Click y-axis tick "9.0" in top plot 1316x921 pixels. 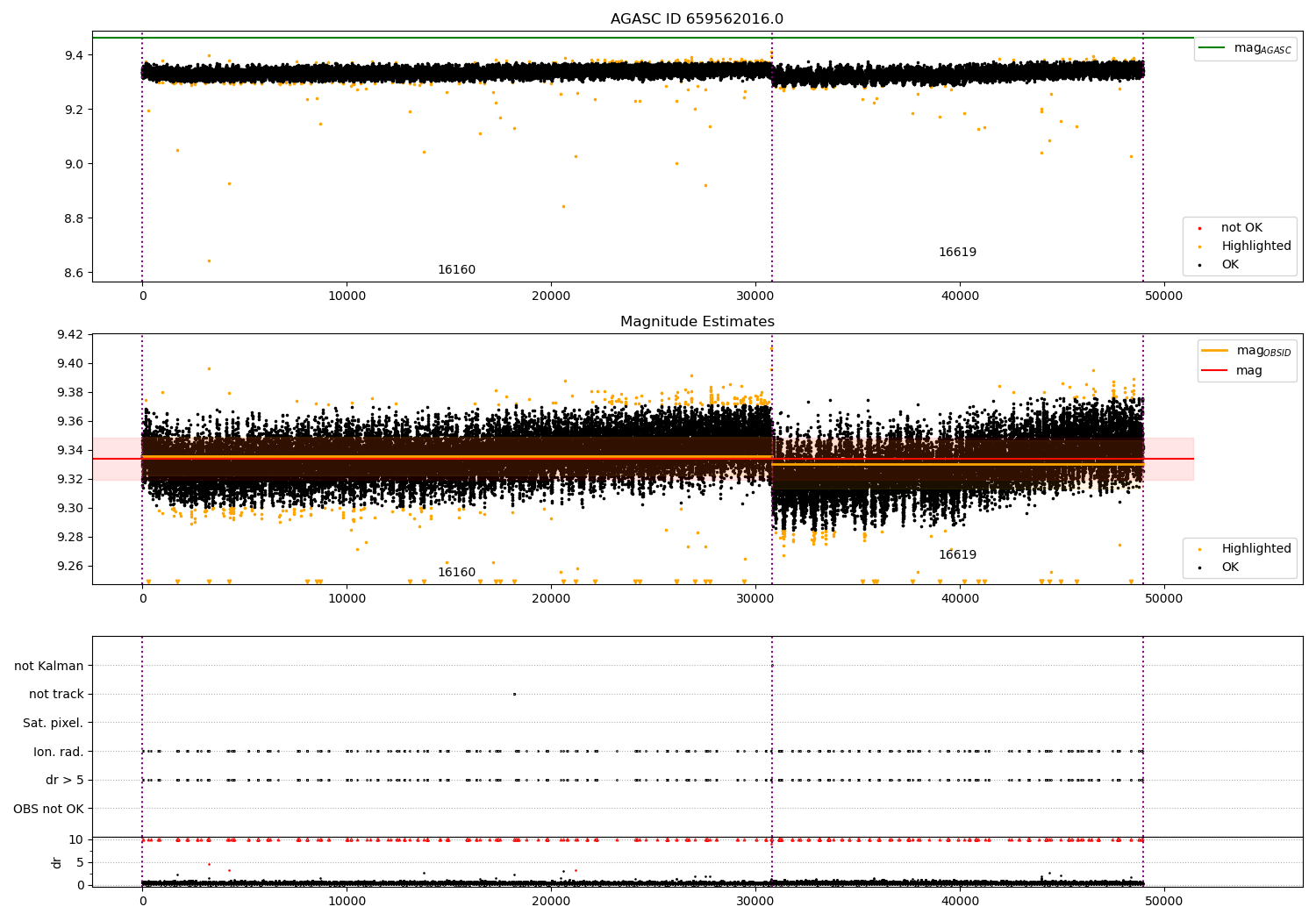point(74,164)
